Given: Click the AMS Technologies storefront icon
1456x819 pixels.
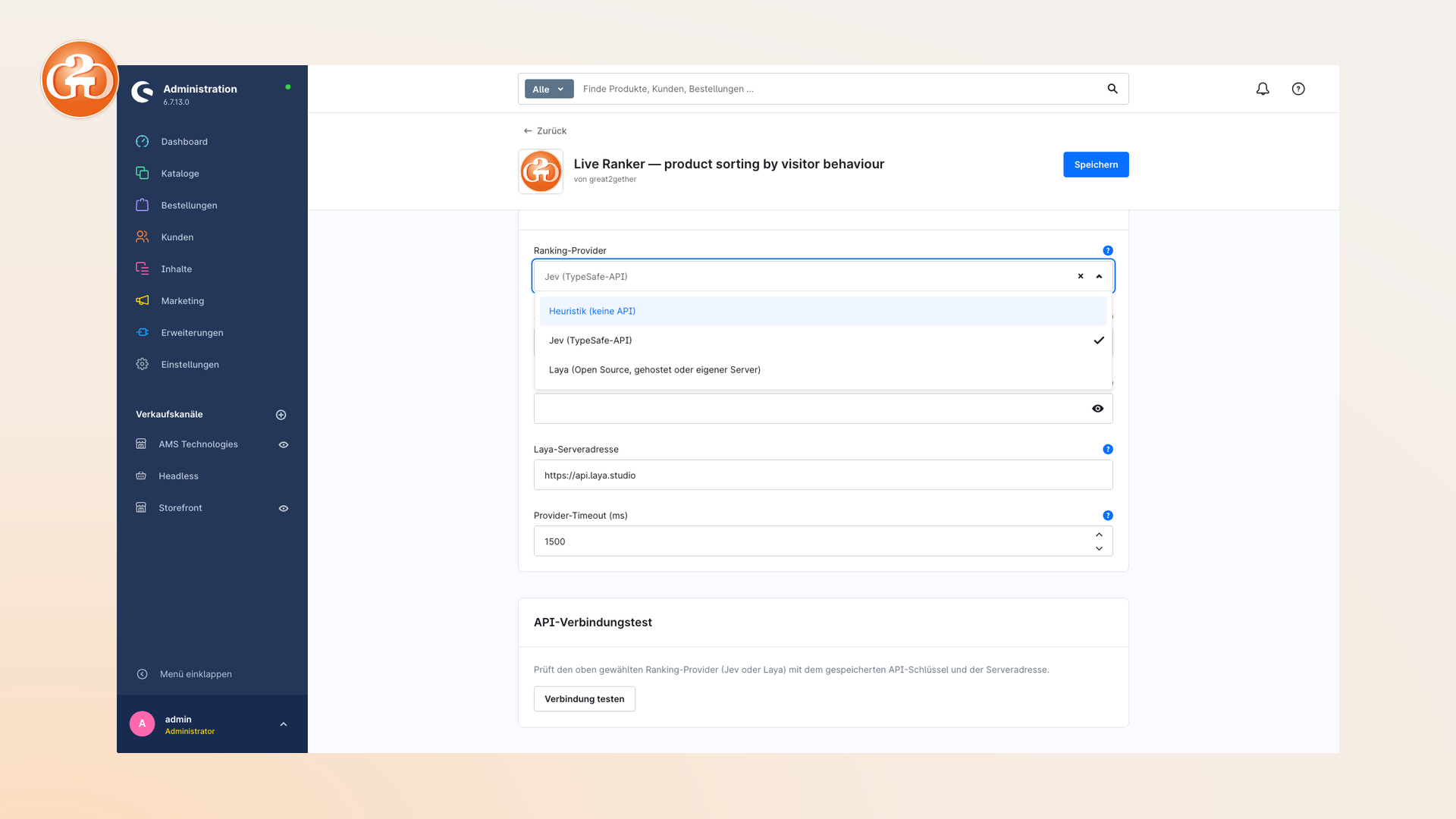Looking at the screenshot, I should [141, 444].
